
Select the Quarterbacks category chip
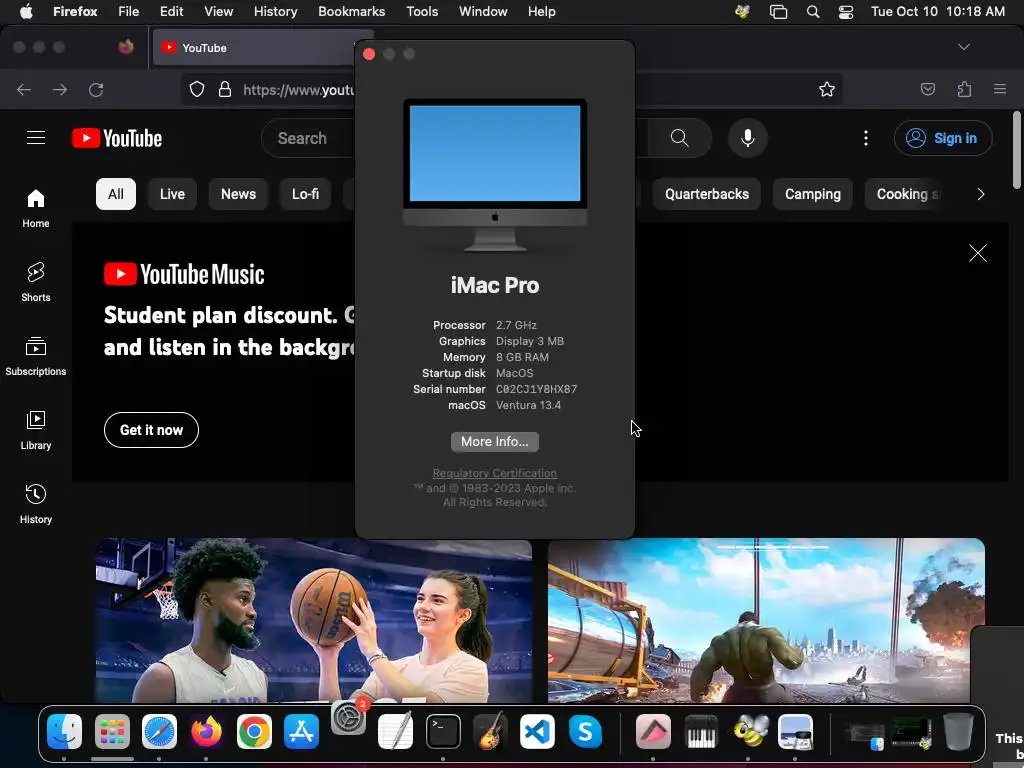tap(707, 194)
